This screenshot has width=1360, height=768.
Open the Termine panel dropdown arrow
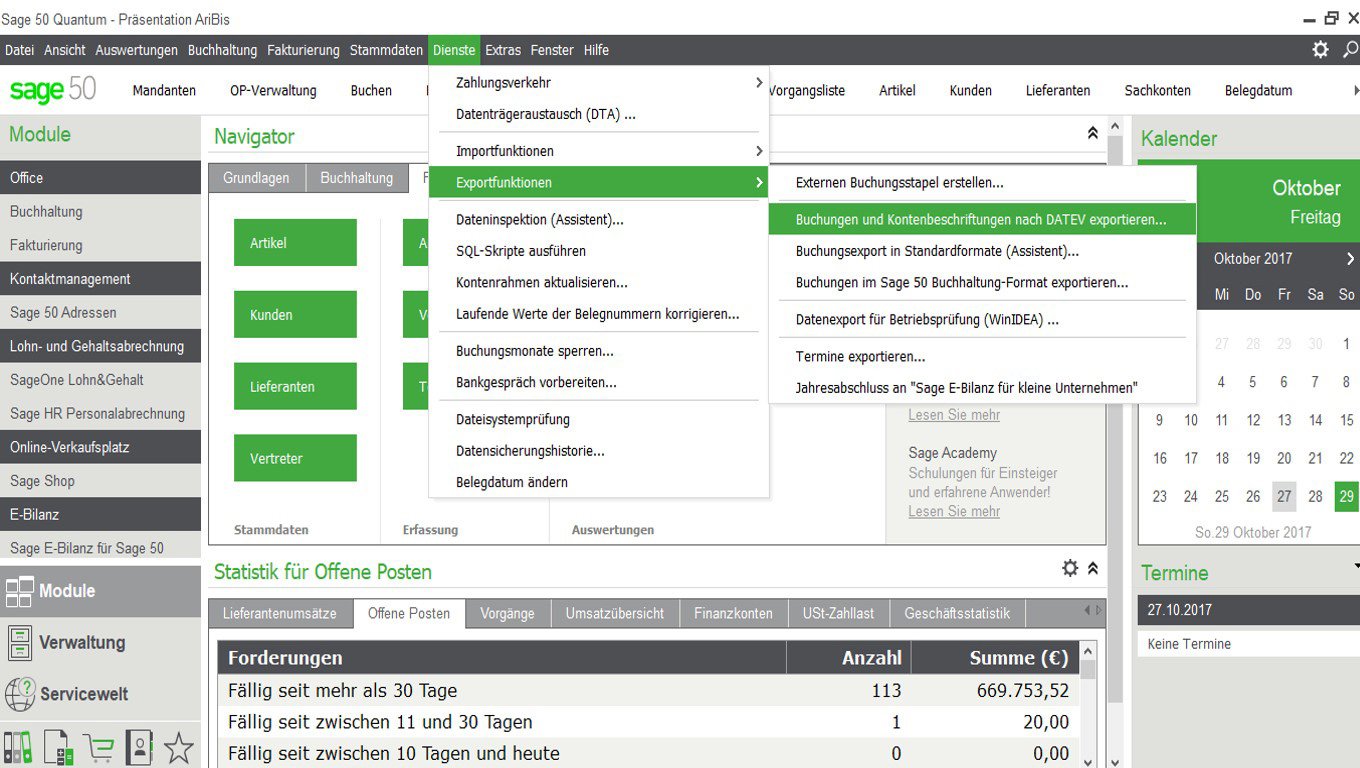(1356, 566)
